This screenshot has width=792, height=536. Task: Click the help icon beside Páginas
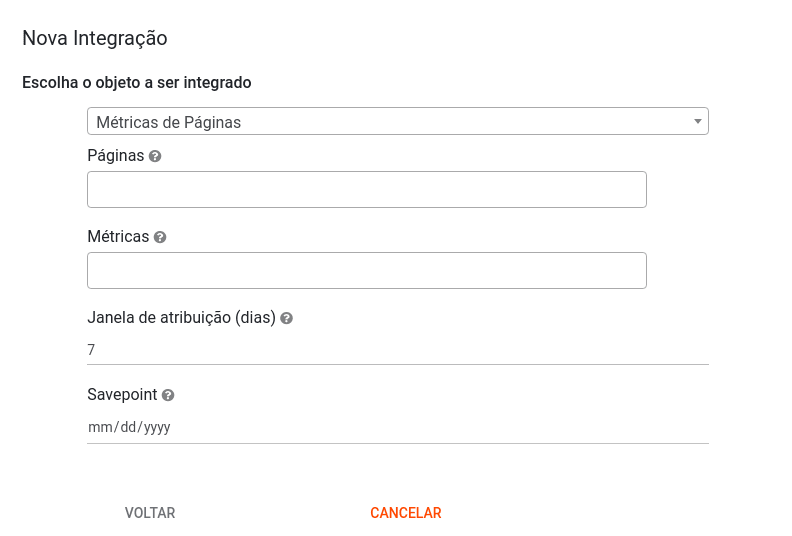coord(155,157)
